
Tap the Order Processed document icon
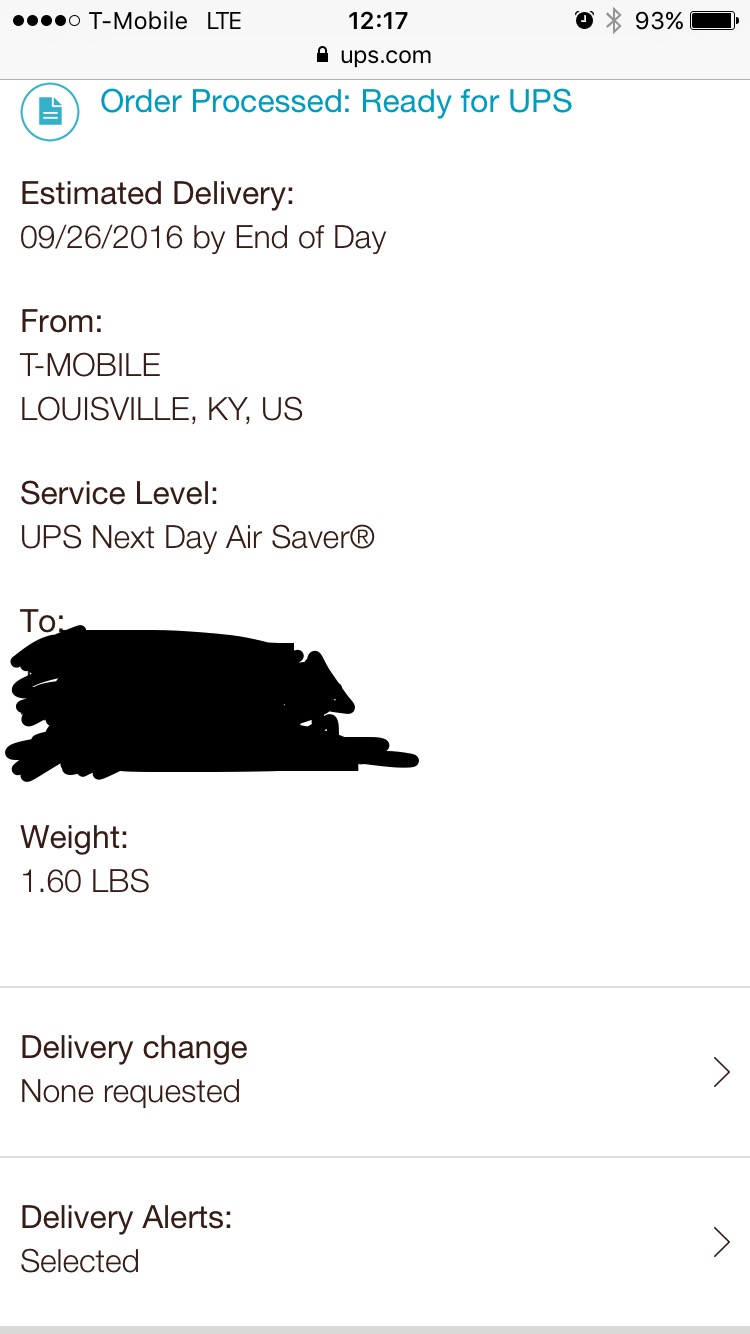(x=49, y=111)
